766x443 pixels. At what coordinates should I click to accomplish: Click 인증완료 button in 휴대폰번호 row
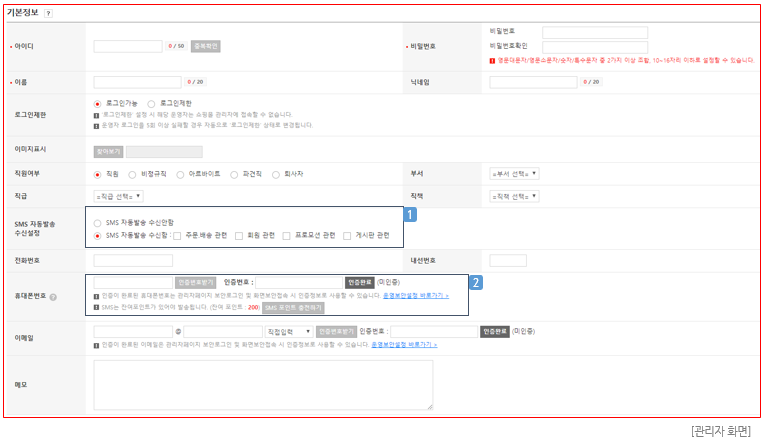[x=360, y=283]
